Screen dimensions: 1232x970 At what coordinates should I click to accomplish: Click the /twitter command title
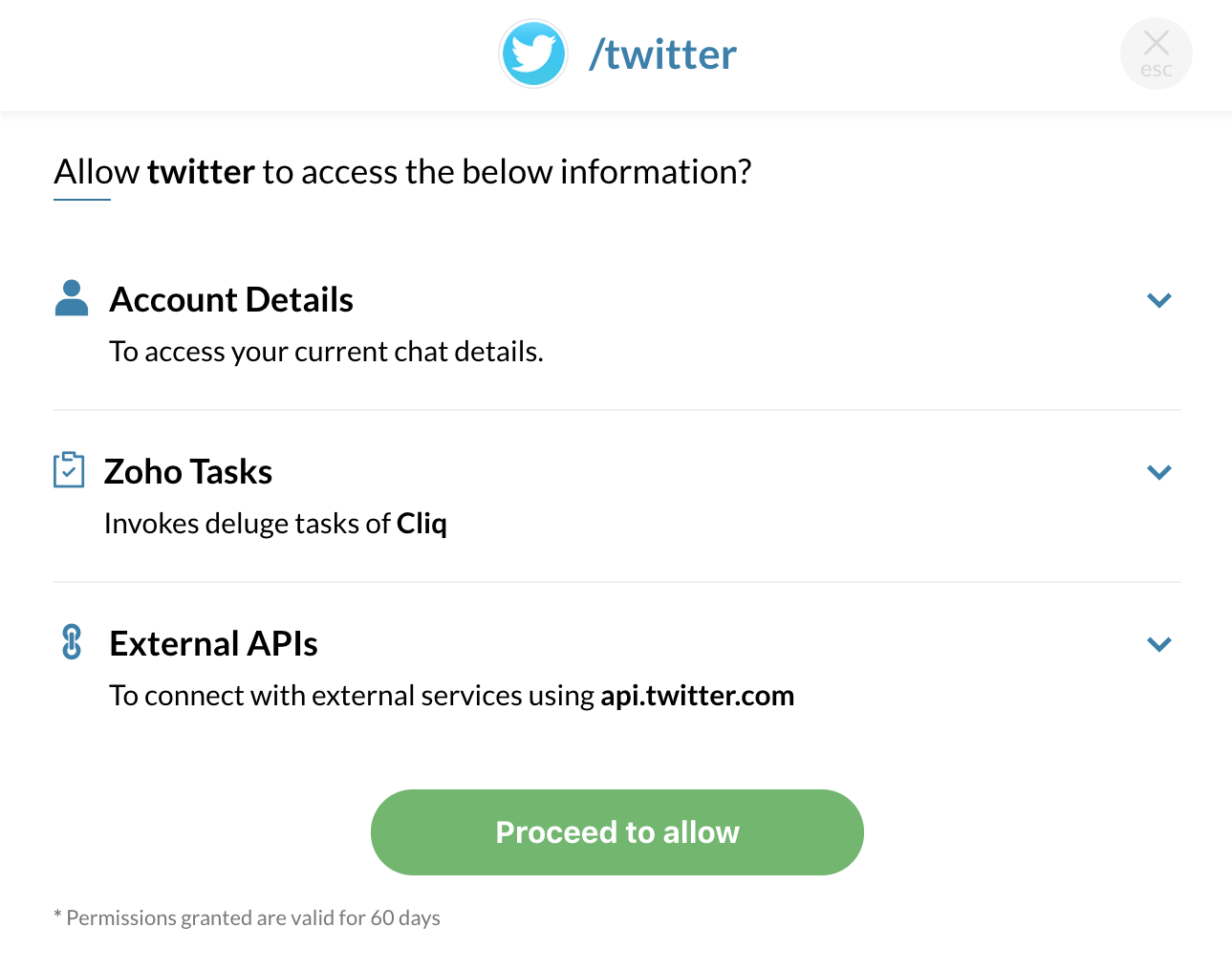pyautogui.click(x=662, y=54)
